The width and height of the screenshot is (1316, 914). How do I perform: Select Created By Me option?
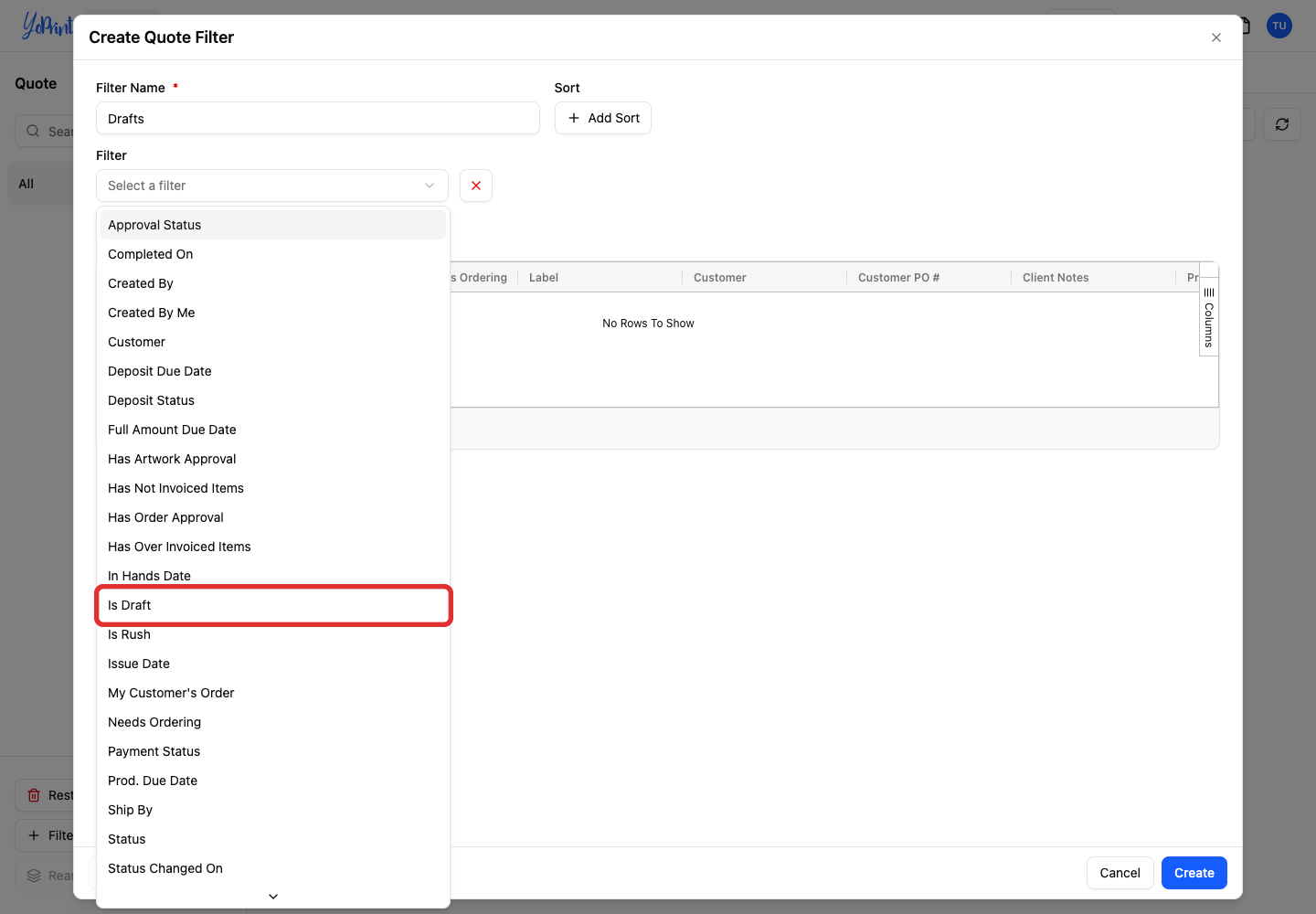coord(273,313)
